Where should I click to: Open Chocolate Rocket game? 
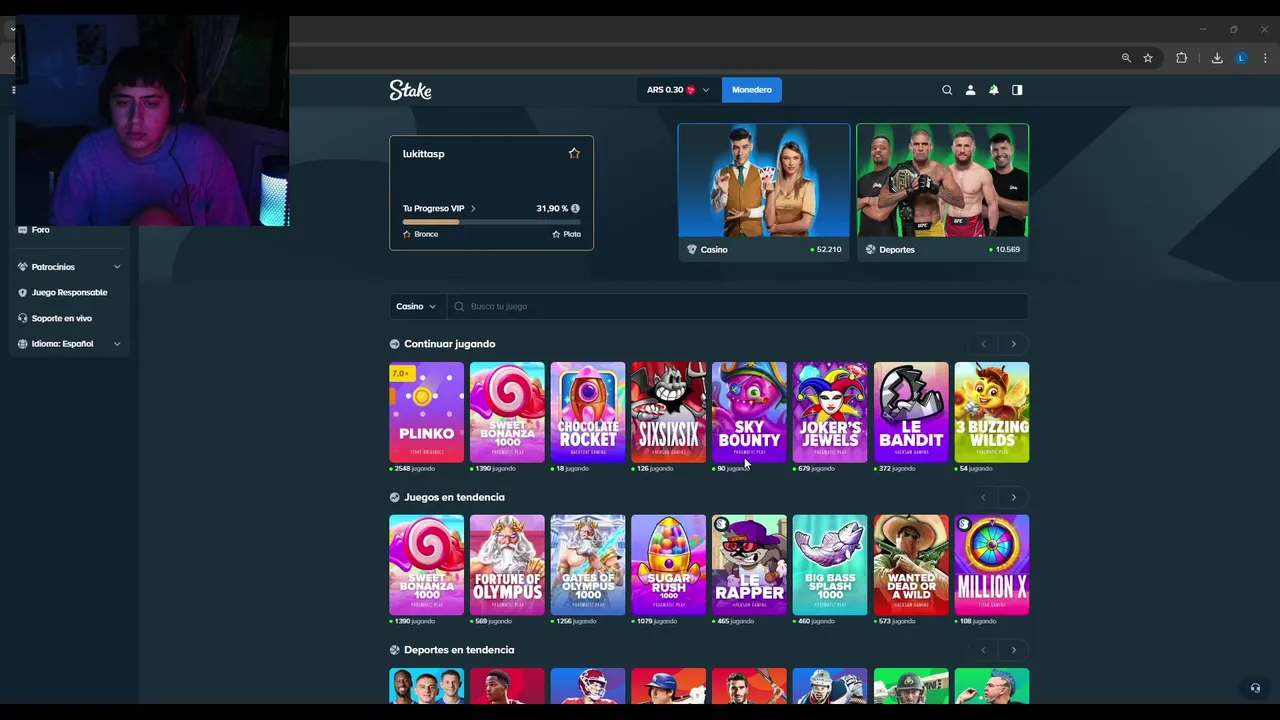tap(588, 412)
